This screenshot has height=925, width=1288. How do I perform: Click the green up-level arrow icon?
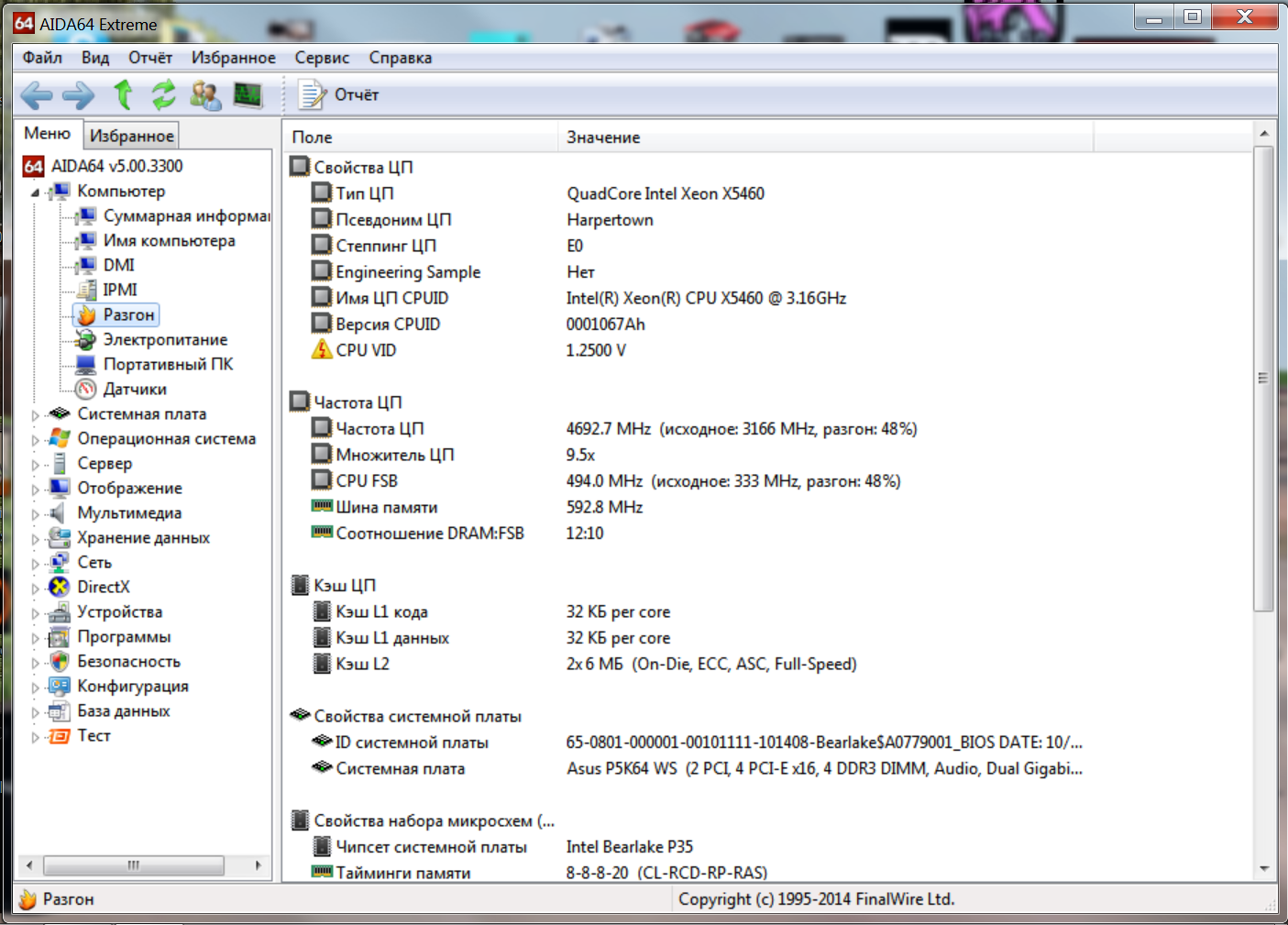[x=123, y=94]
